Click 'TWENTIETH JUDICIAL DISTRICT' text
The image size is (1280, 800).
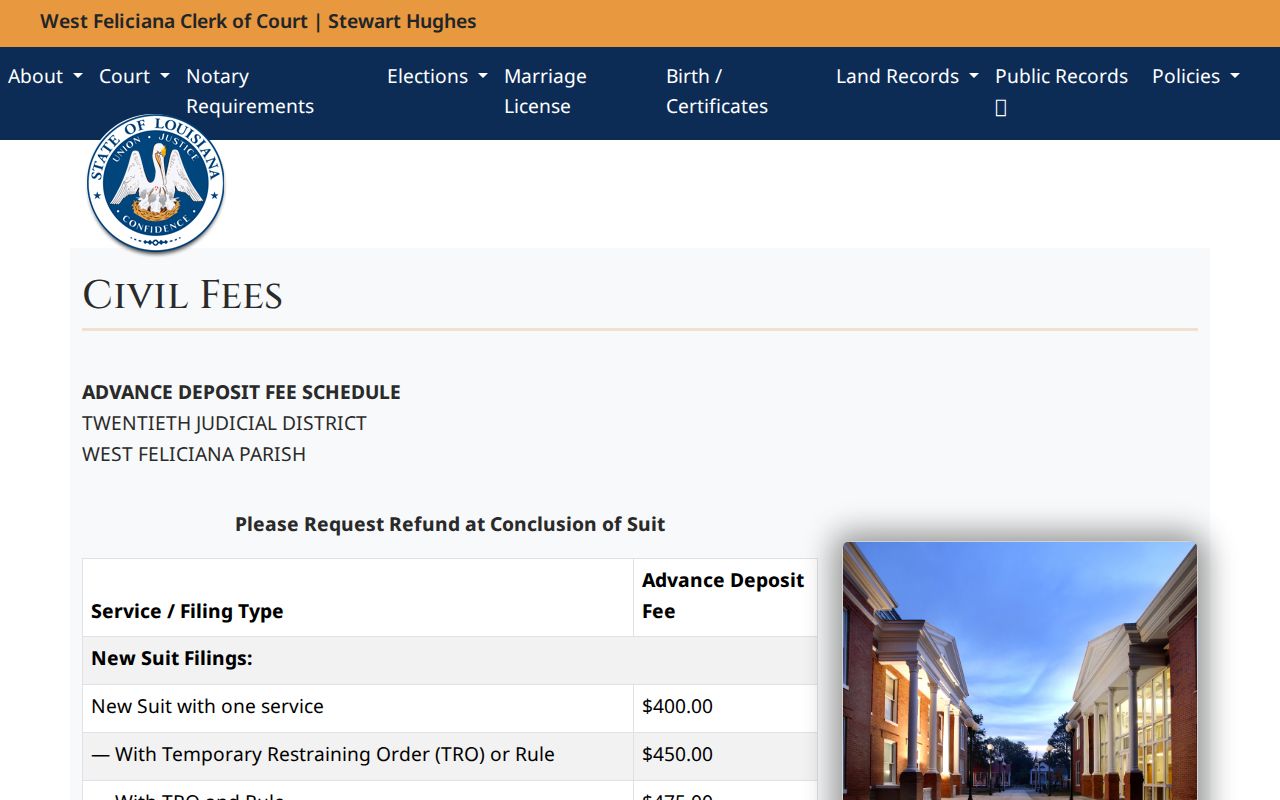[224, 423]
